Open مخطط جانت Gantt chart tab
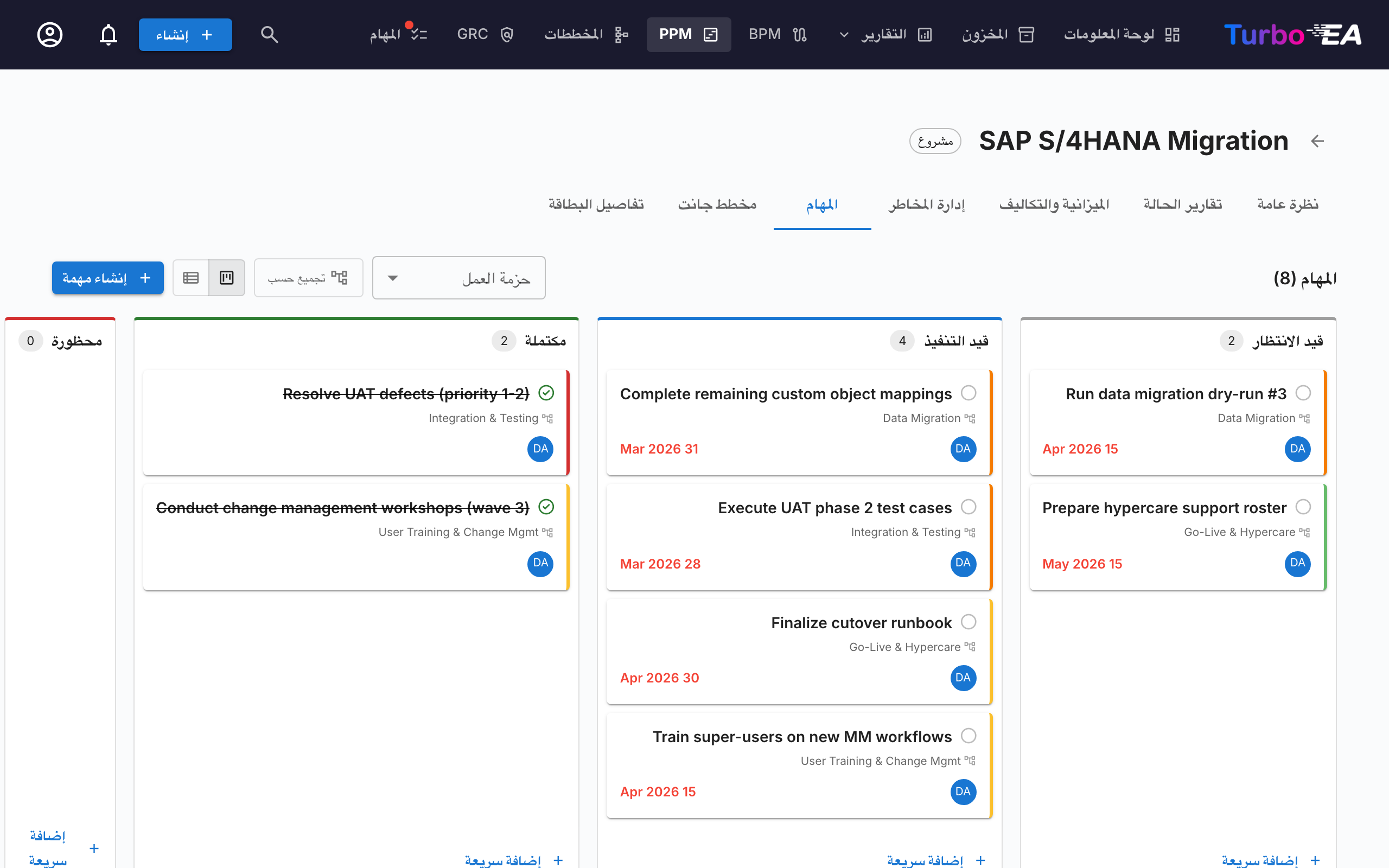This screenshot has height=868, width=1389. click(717, 205)
